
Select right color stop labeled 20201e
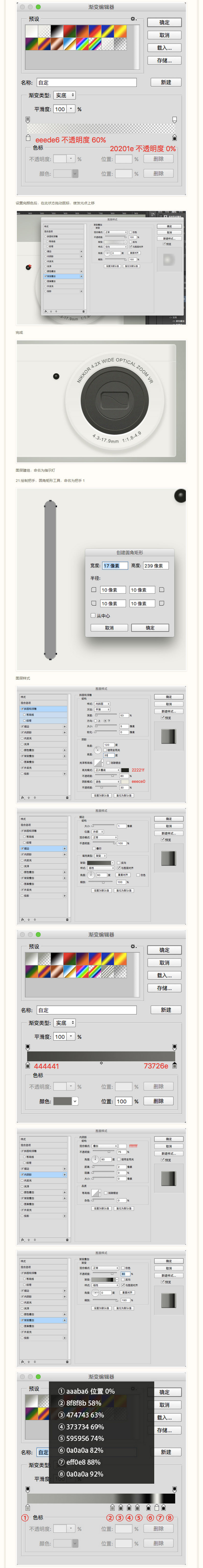[174, 138]
